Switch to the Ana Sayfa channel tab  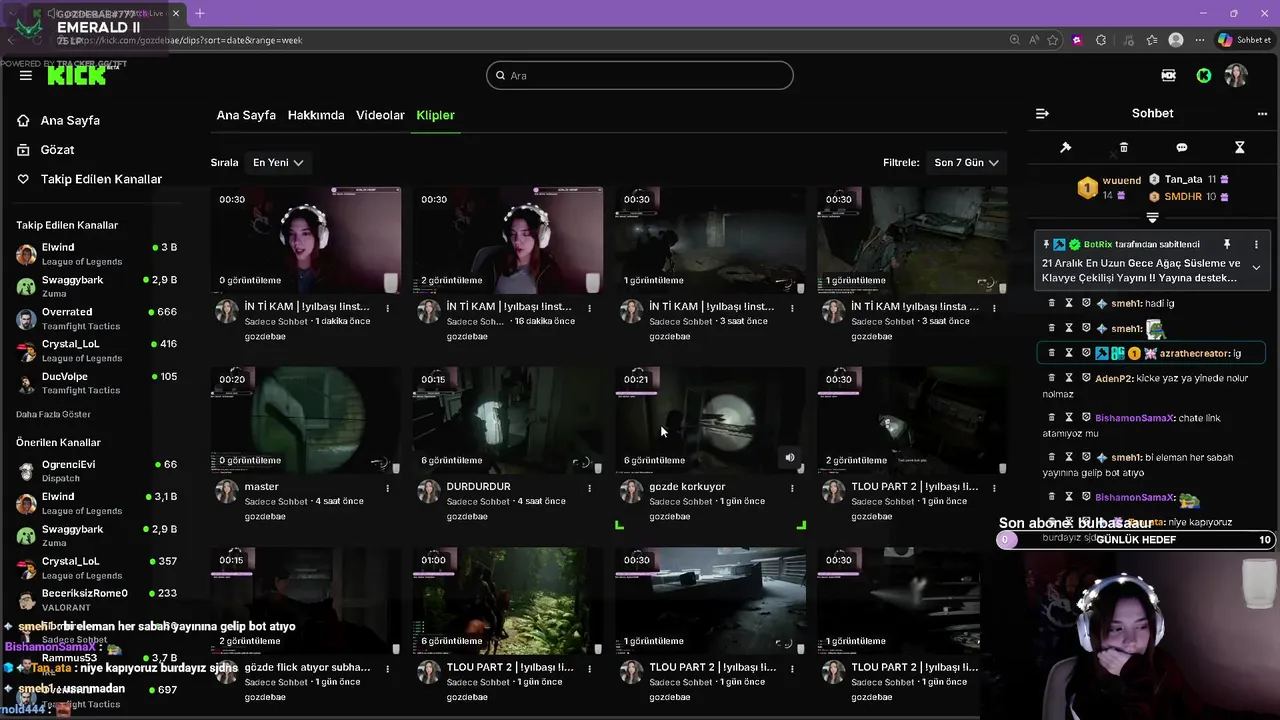pyautogui.click(x=246, y=115)
